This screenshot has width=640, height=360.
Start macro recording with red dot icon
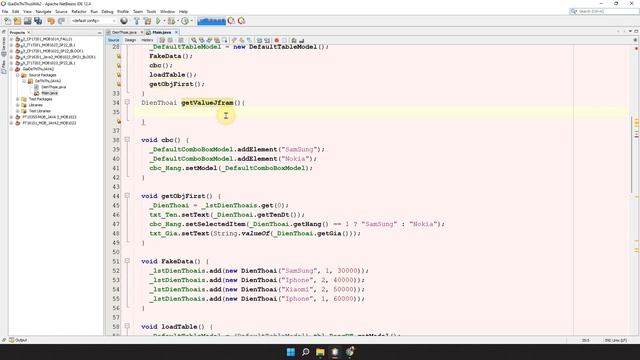pos(276,40)
